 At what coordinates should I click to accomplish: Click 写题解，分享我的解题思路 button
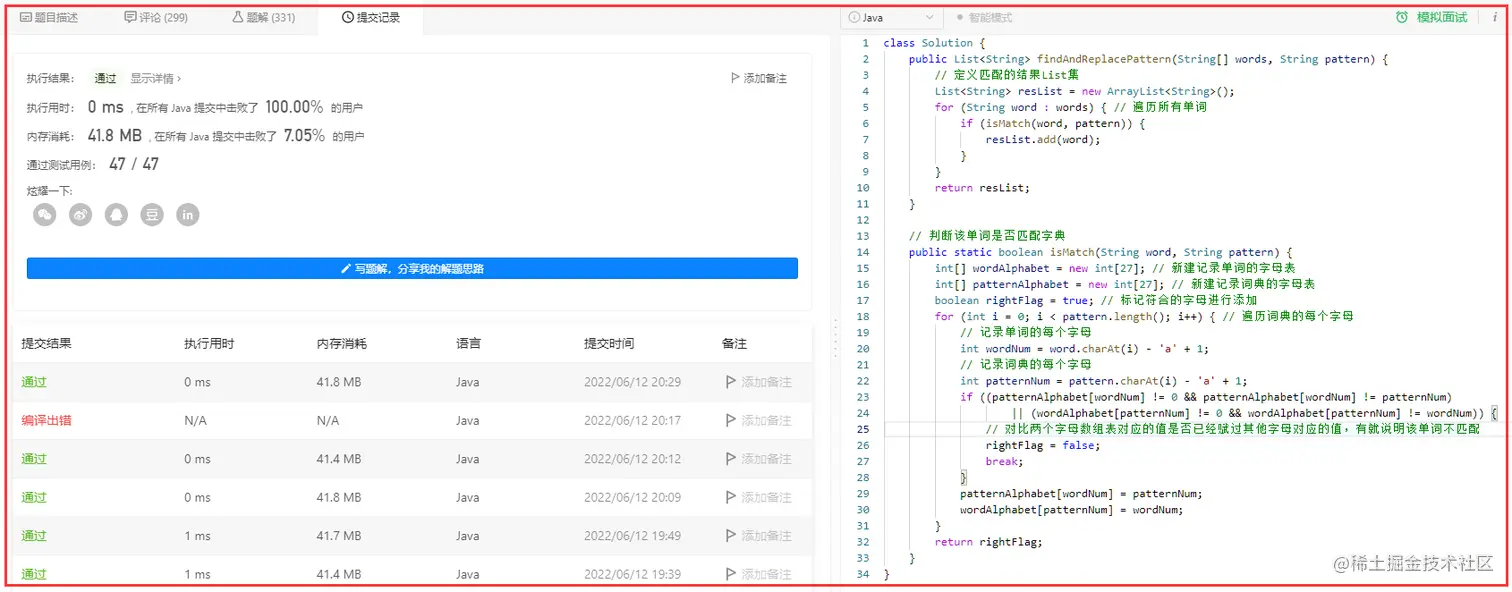pyautogui.click(x=412, y=268)
